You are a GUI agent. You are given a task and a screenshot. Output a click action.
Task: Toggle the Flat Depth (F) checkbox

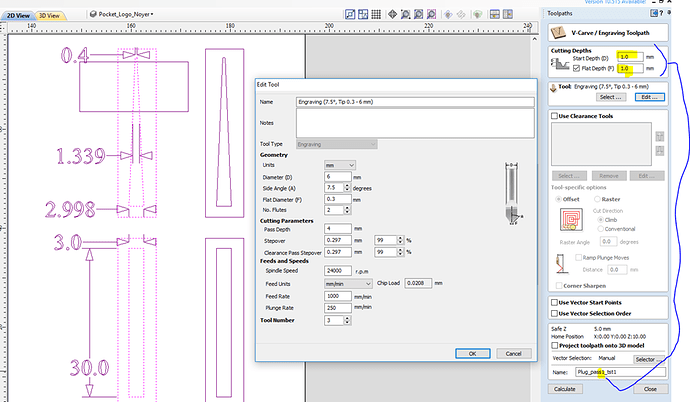pos(576,68)
